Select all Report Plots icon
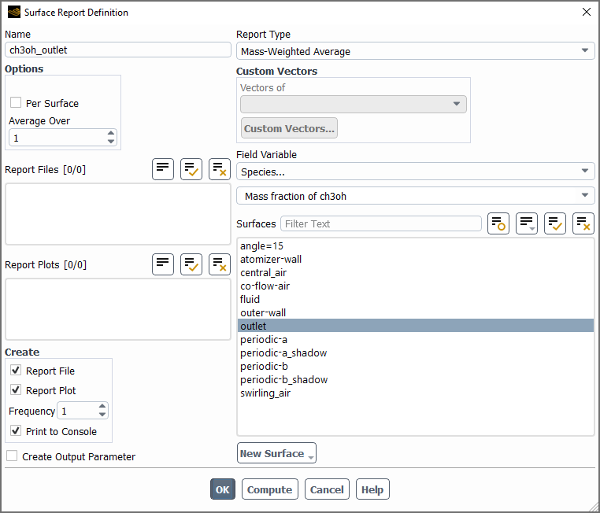Image resolution: width=600 pixels, height=513 pixels. point(191,264)
